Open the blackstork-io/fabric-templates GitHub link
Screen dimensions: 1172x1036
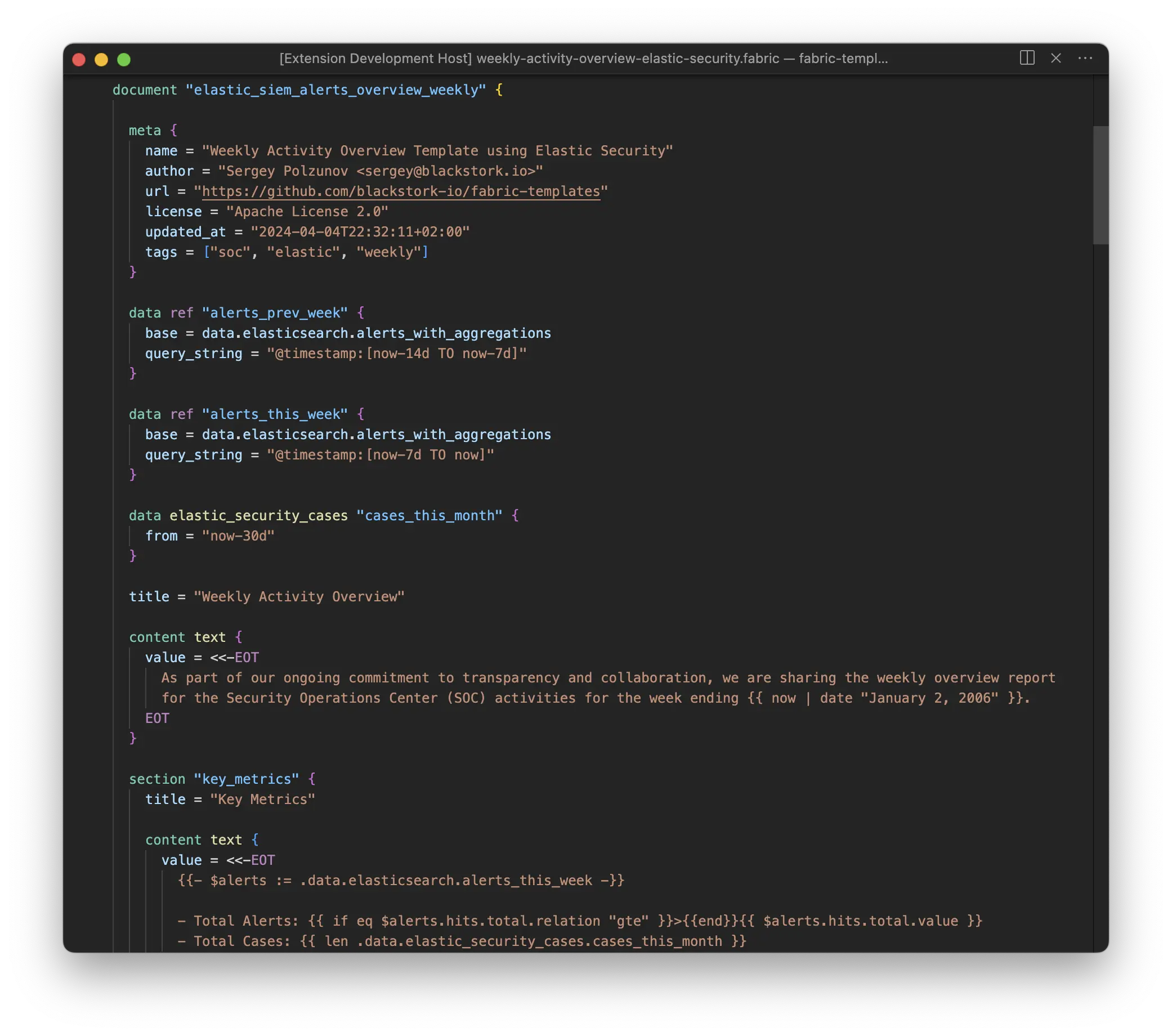(401, 191)
